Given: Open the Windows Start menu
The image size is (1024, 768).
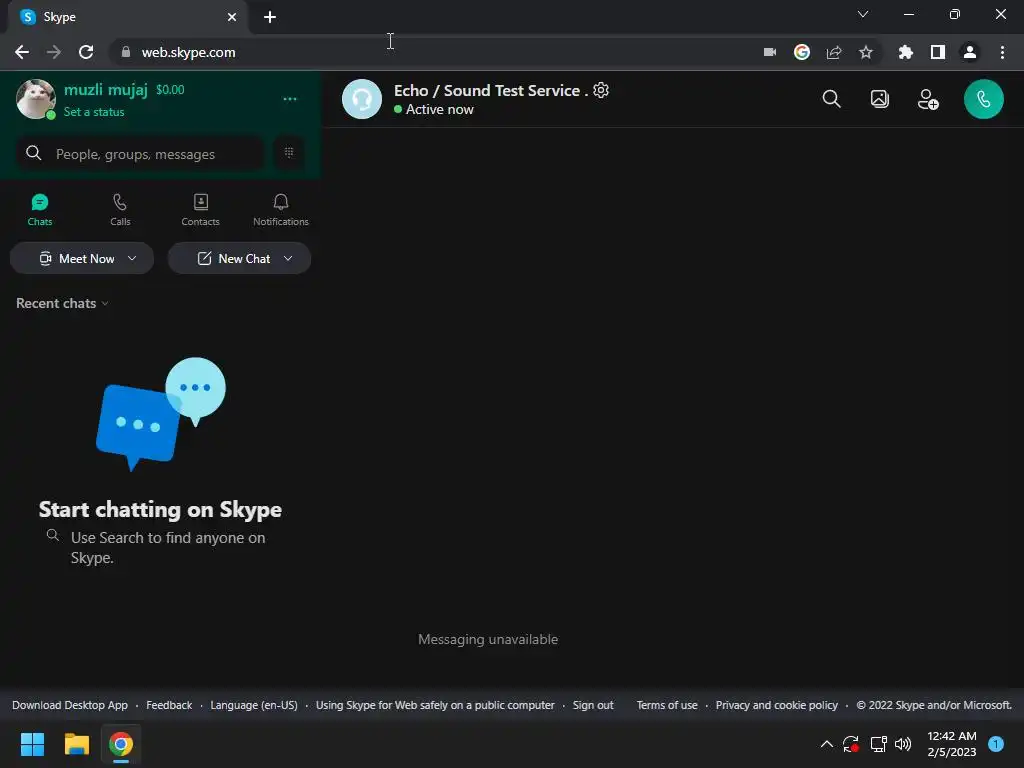Looking at the screenshot, I should click(32, 744).
